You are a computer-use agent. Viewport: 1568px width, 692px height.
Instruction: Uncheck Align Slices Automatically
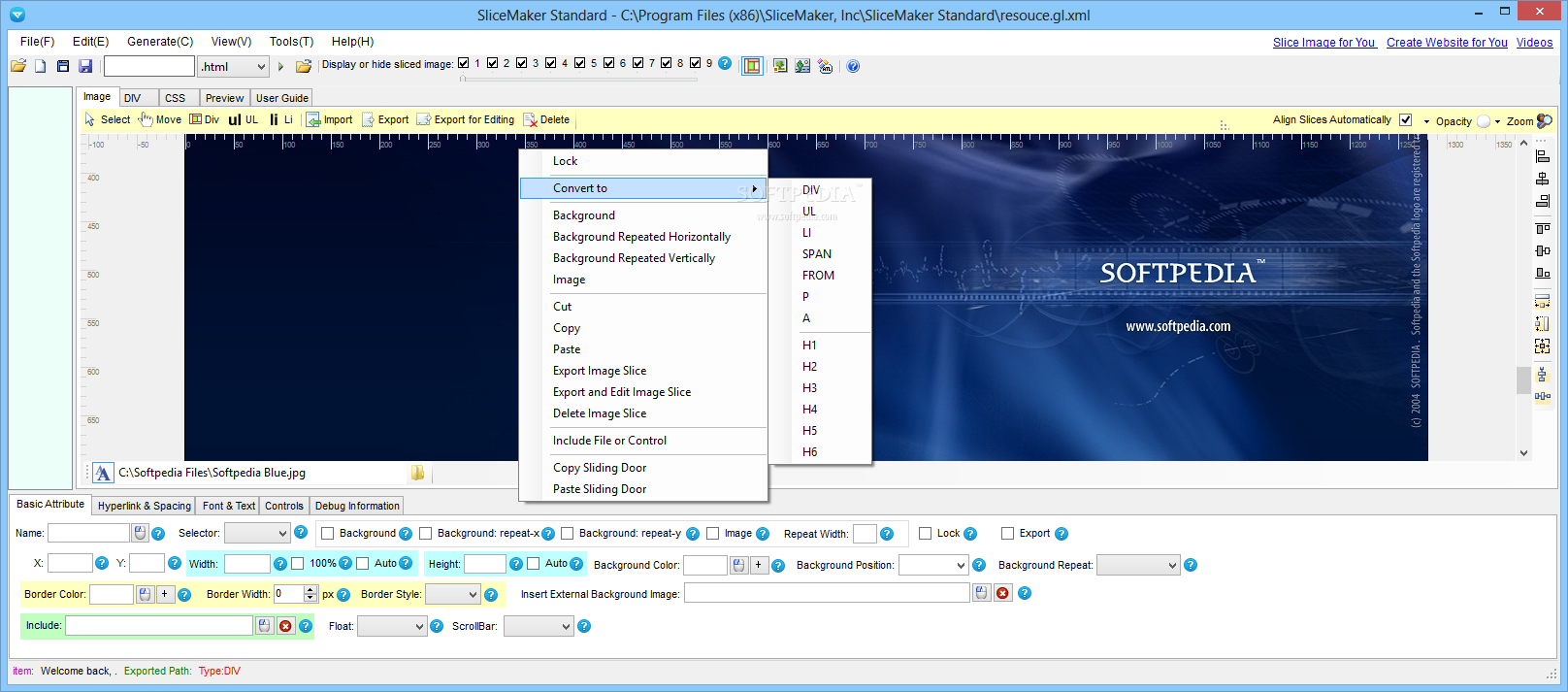[1405, 119]
